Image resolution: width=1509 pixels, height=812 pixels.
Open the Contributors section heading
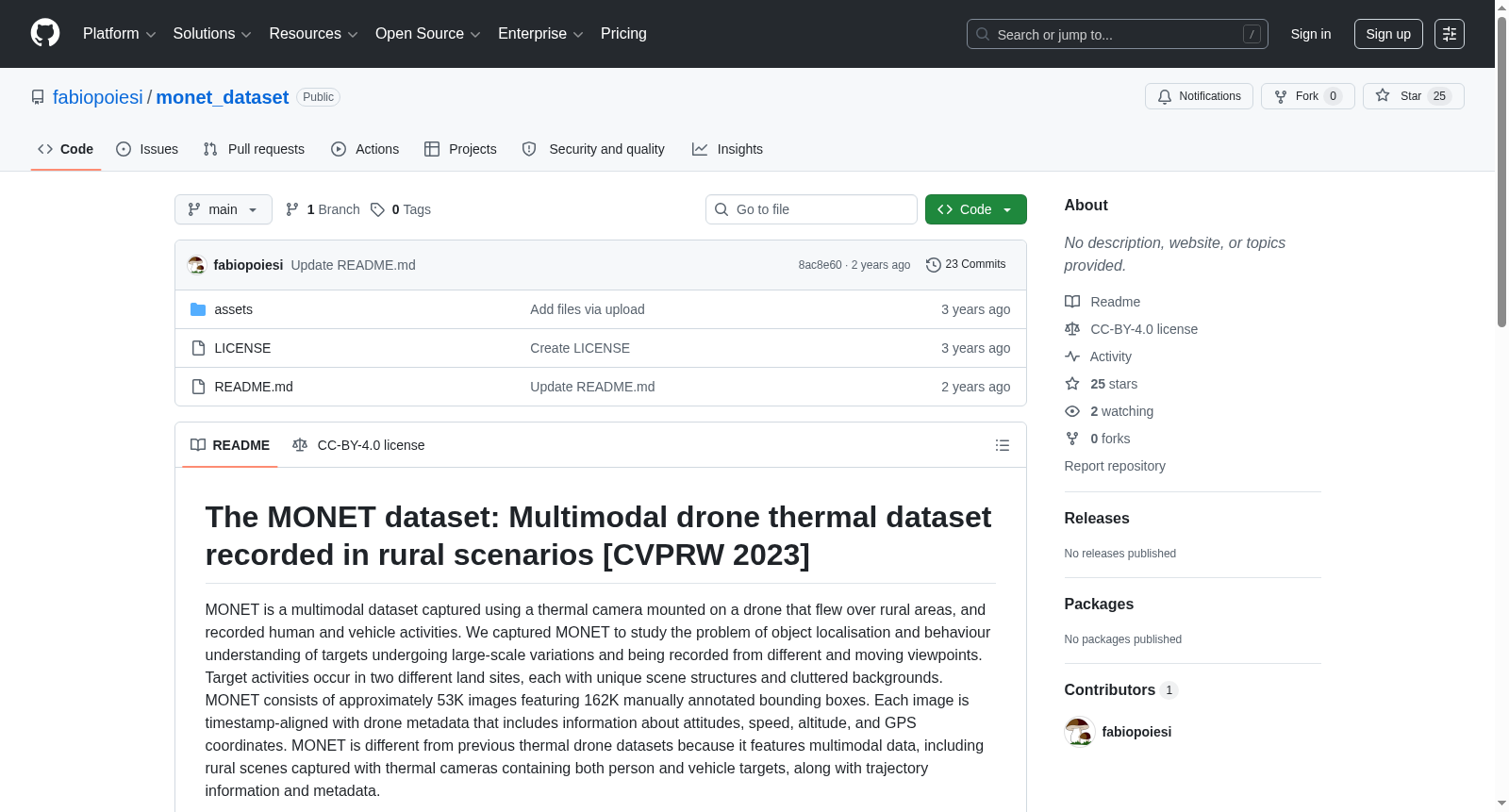coord(1121,690)
